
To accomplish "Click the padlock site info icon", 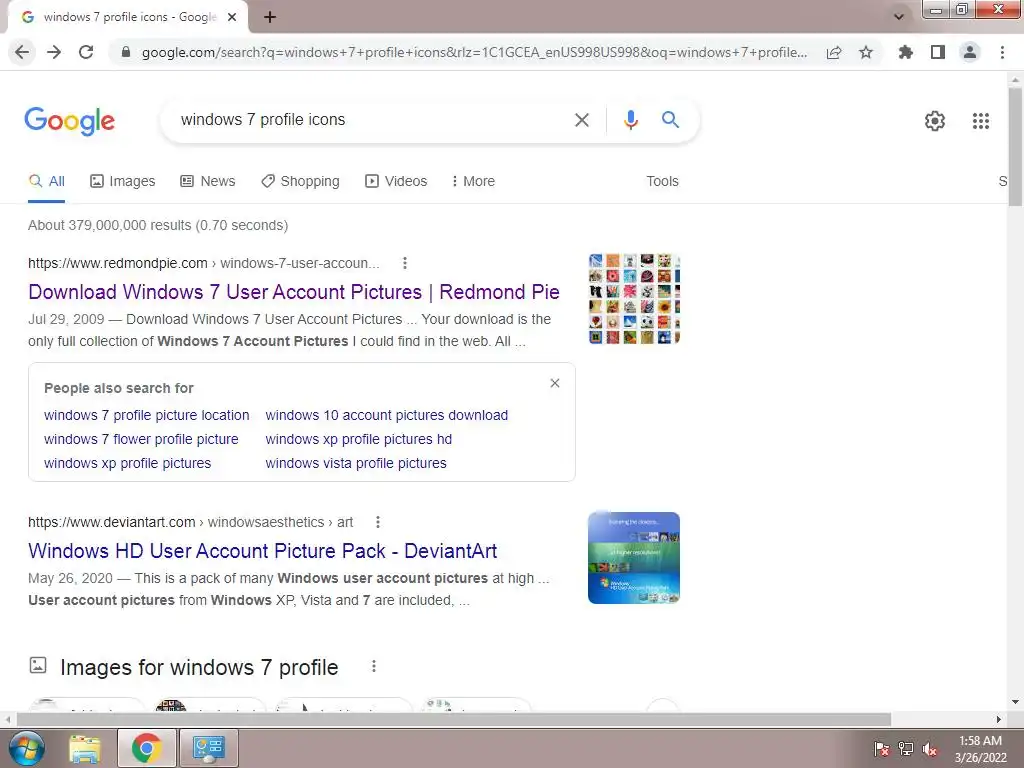I will pos(126,52).
